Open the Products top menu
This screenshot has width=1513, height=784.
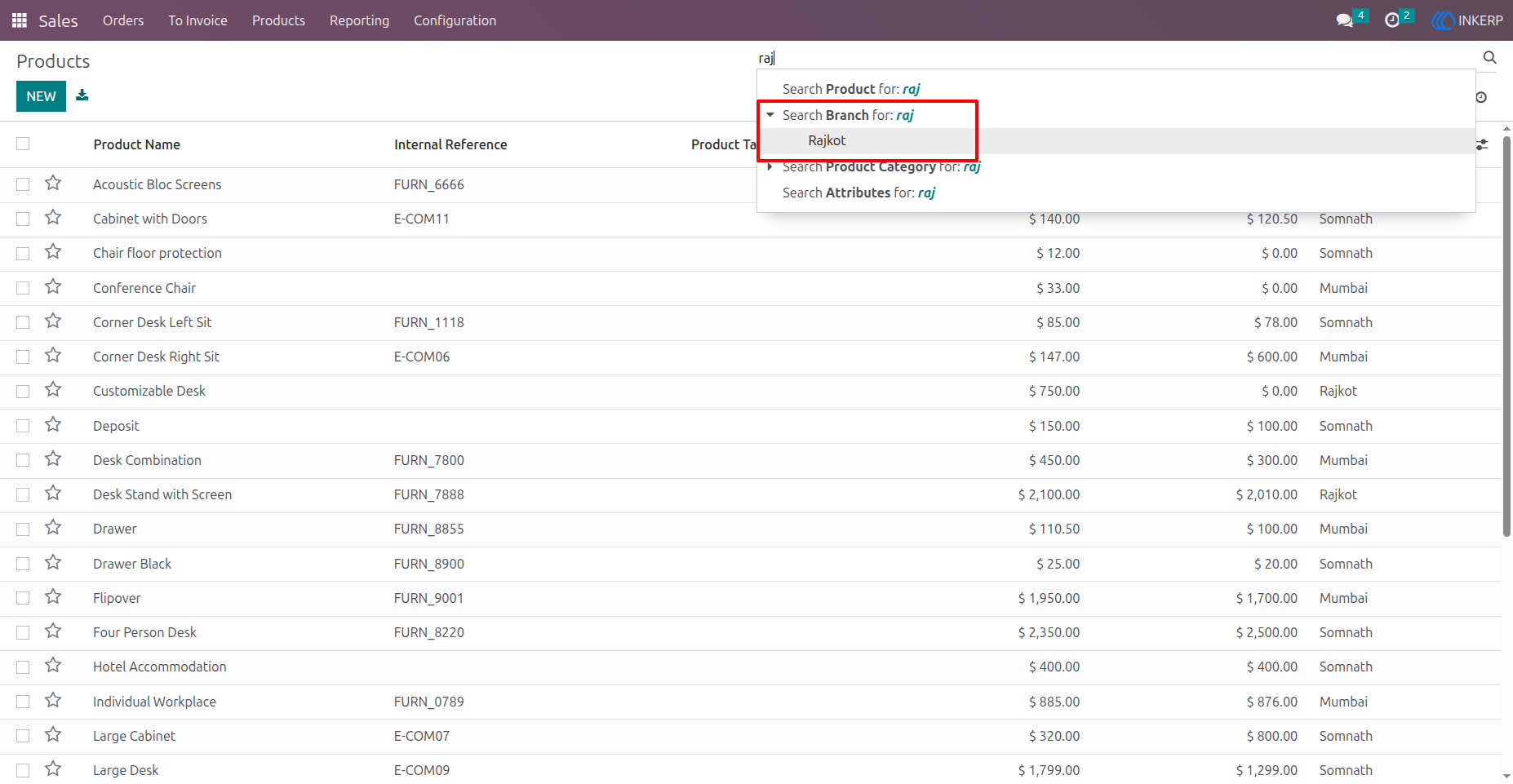click(x=278, y=20)
